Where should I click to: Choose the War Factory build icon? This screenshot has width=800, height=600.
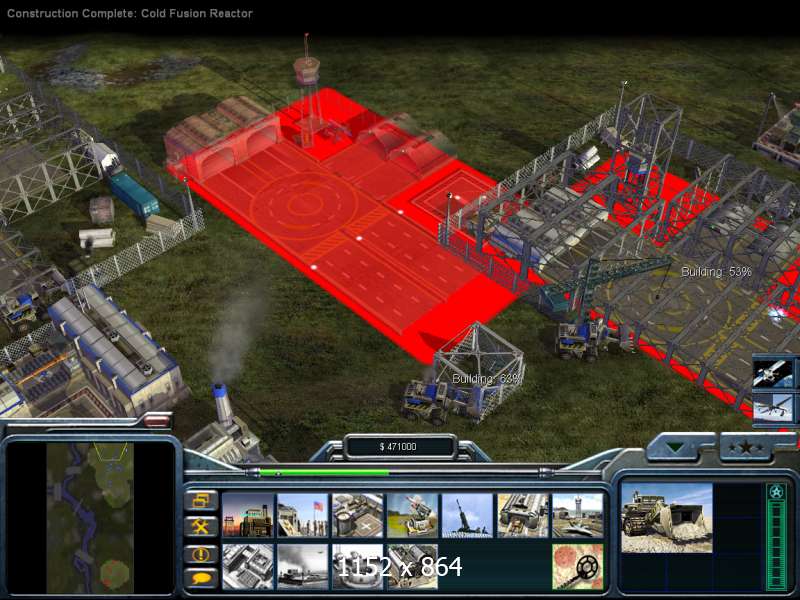[522, 515]
